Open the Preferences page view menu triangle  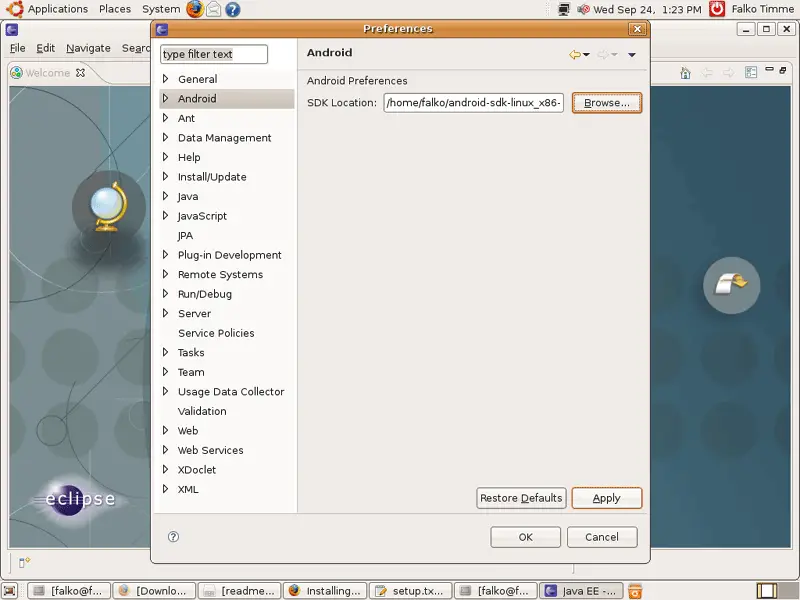tap(632, 55)
